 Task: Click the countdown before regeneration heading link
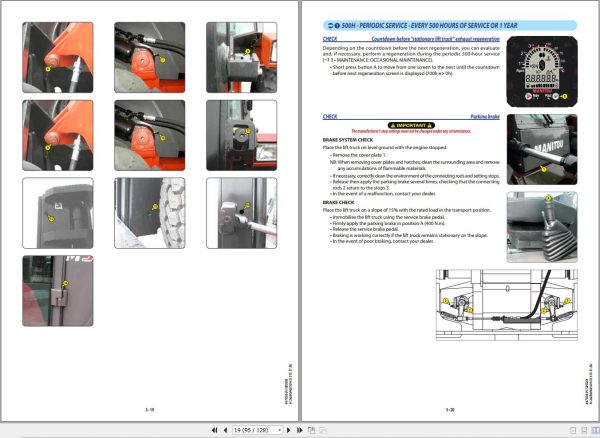click(x=435, y=39)
